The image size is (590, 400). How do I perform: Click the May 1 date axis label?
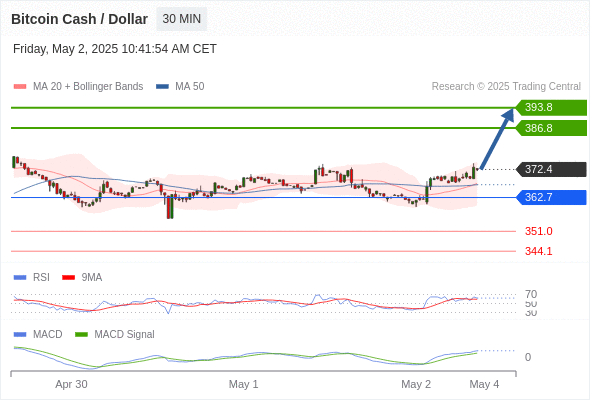pos(243,384)
